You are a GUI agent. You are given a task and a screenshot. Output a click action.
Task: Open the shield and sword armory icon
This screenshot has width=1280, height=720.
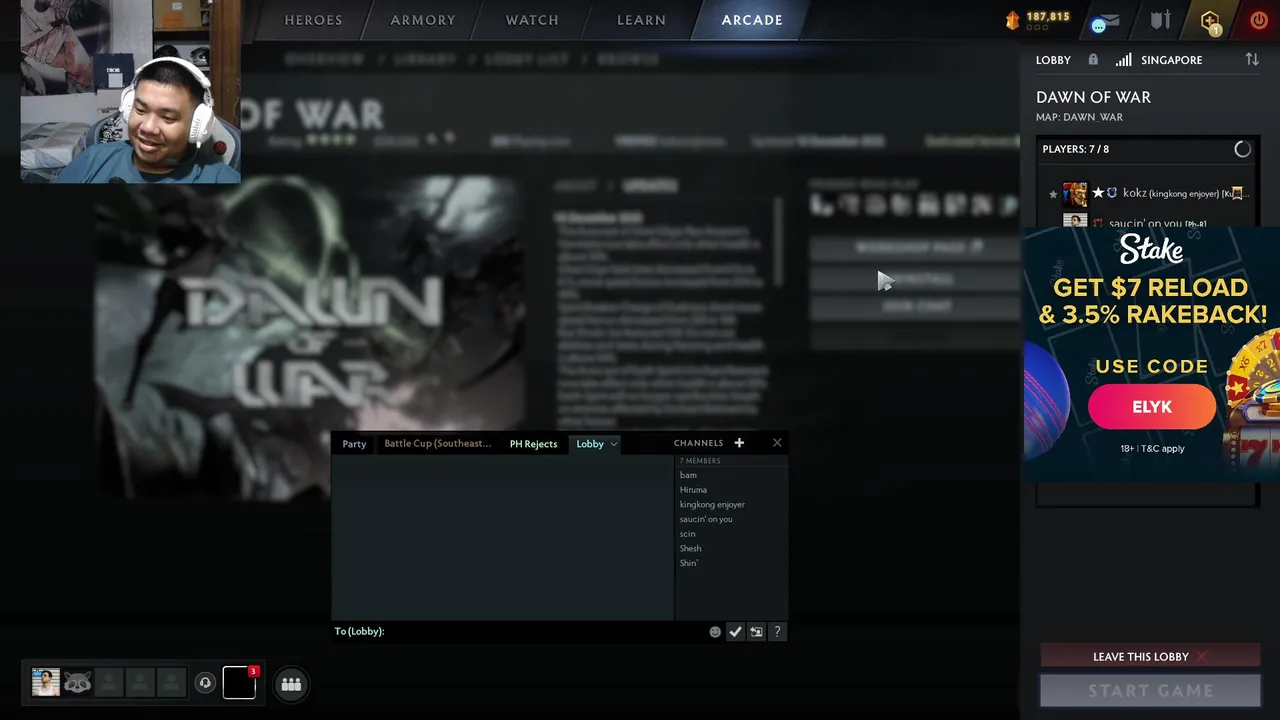[x=1160, y=21]
